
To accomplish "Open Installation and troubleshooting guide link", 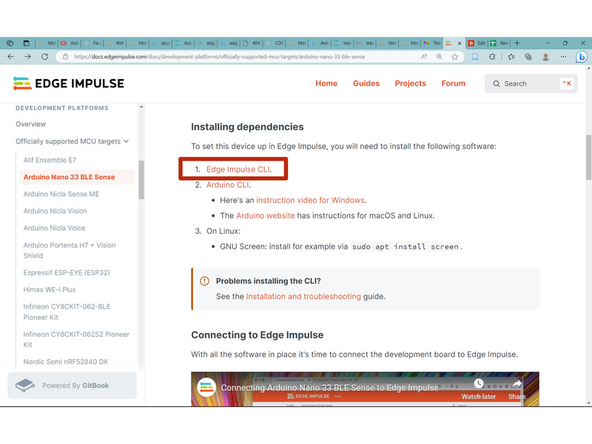I will [x=303, y=296].
